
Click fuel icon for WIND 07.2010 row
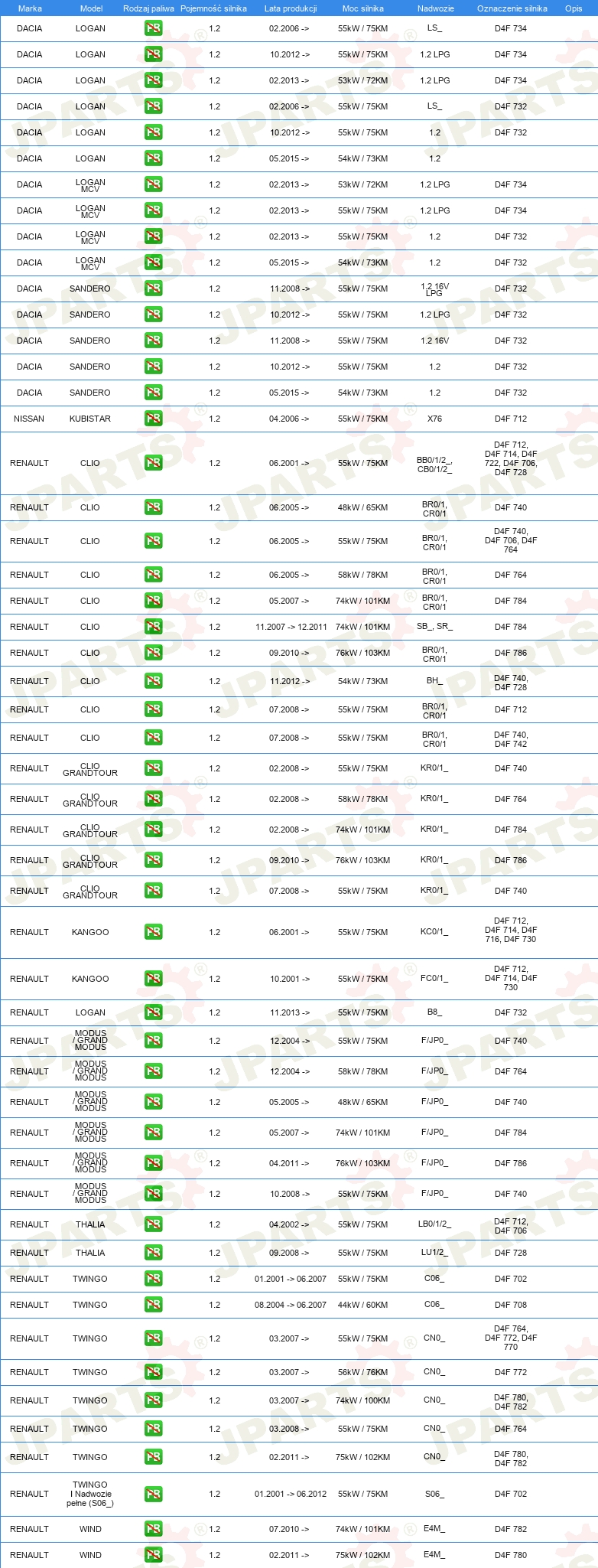point(154,1529)
